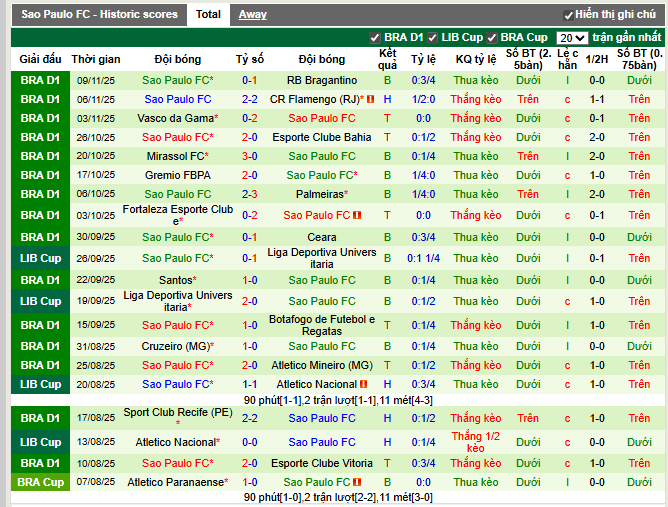Open Sport Club Recife (PE) team link

(178, 412)
